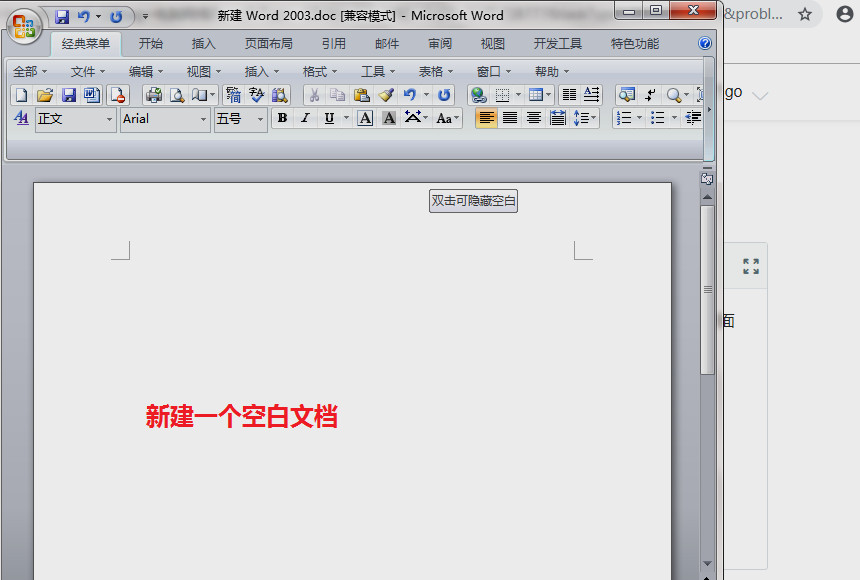Switch to the 插入 ribbon tab
Screen dimensions: 860x580
(x=203, y=44)
